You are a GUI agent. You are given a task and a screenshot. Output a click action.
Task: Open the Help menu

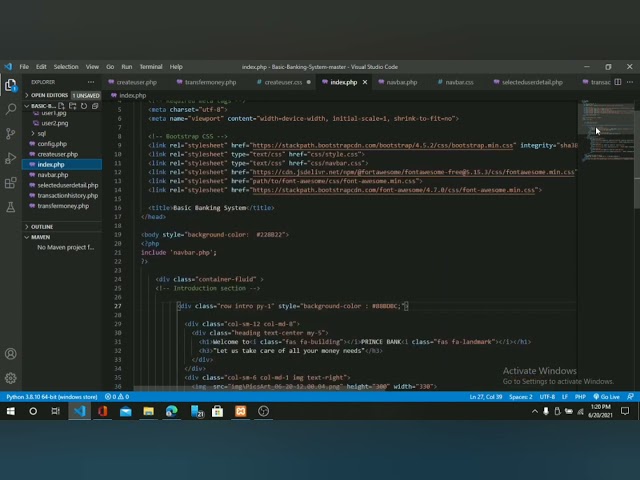[x=176, y=67]
